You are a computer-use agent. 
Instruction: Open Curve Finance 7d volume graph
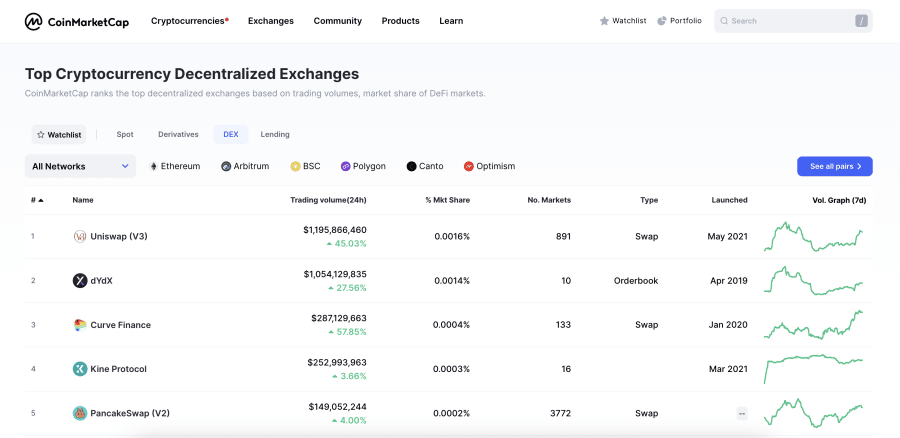tap(813, 325)
